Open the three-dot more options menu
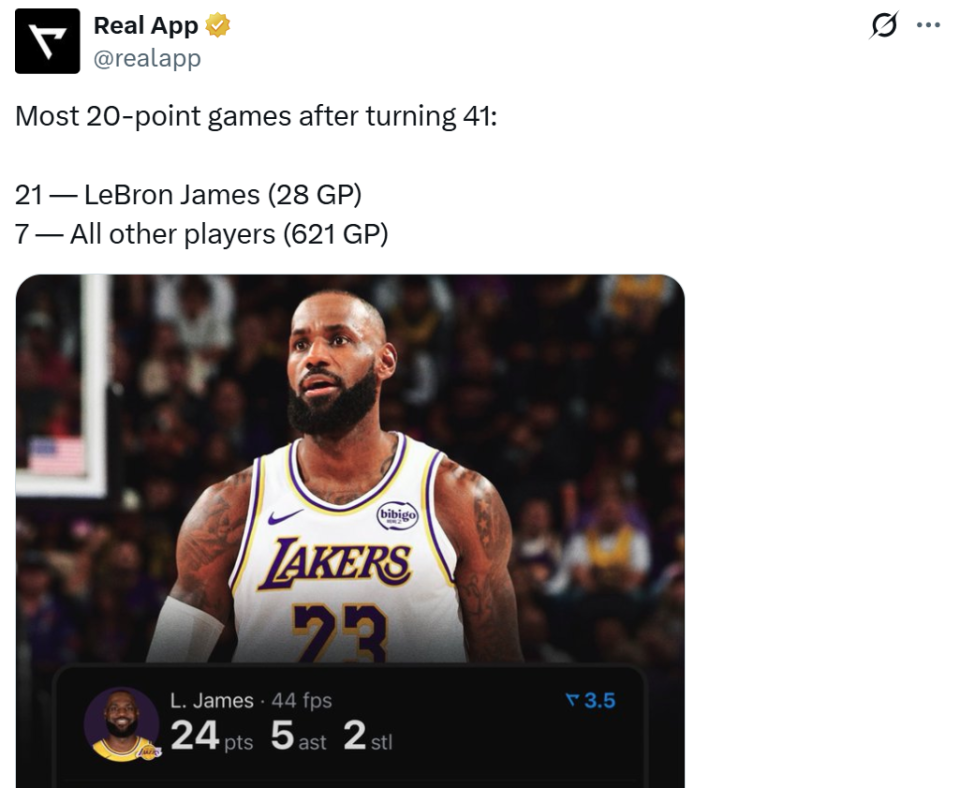The height and width of the screenshot is (788, 960). pyautogui.click(x=928, y=26)
